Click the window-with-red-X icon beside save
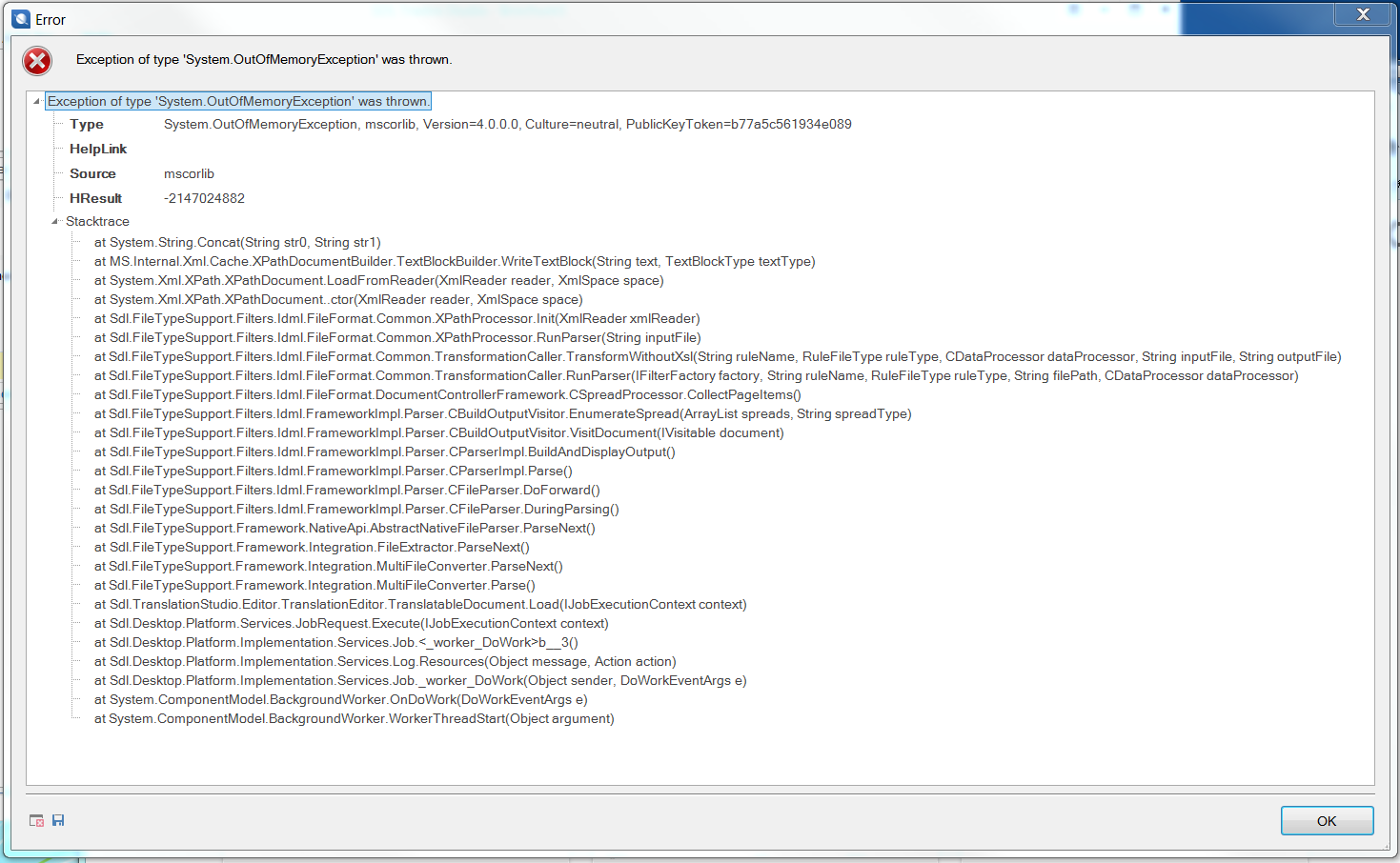The image size is (1400, 863). (36, 820)
